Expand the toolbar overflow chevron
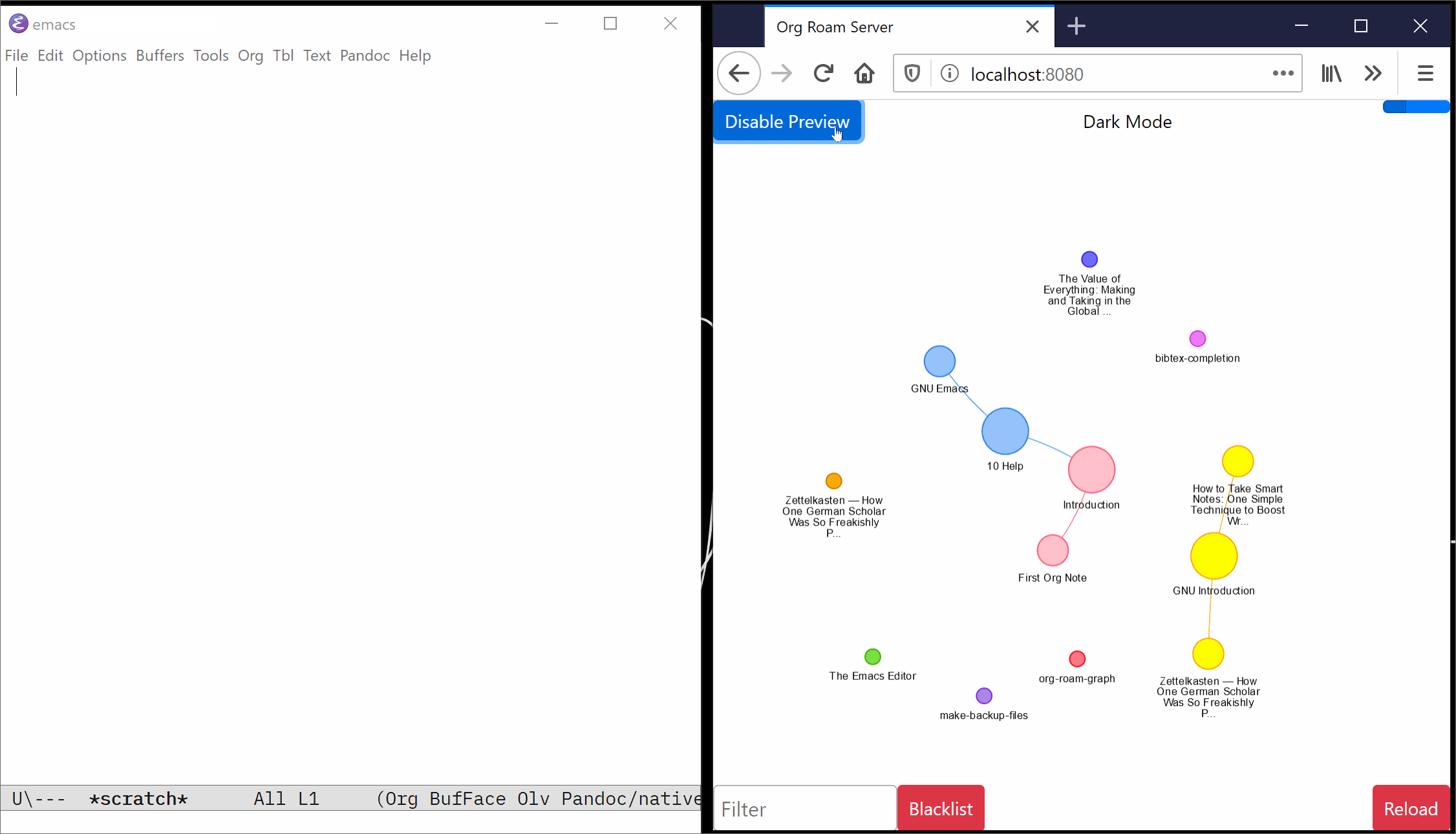The image size is (1456, 834). 1373,74
